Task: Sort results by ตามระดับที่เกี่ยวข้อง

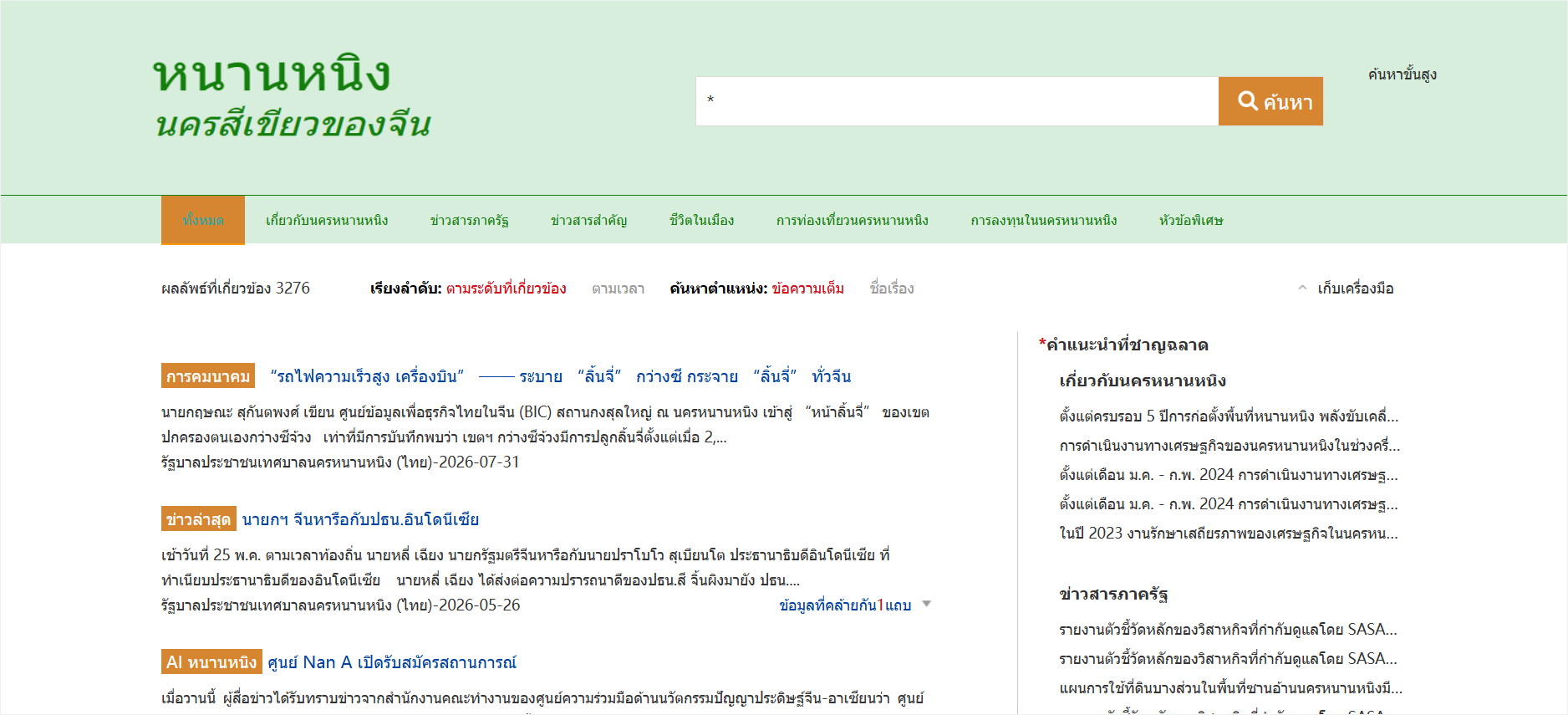Action: (x=506, y=289)
